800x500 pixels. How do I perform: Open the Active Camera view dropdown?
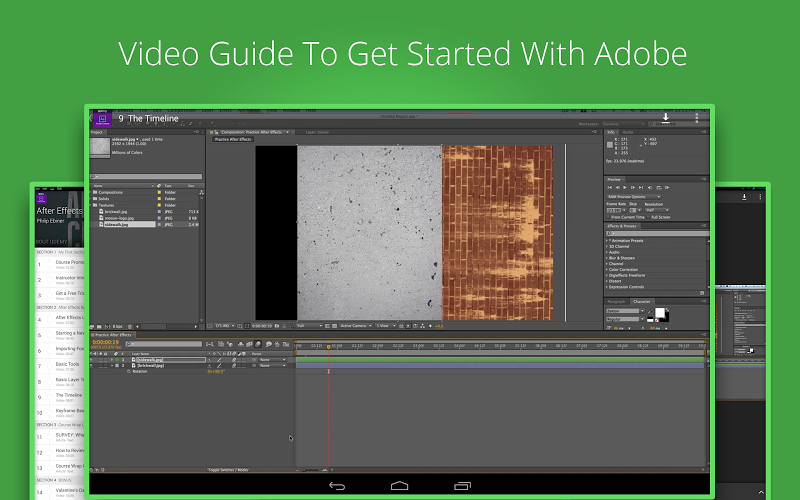355,325
